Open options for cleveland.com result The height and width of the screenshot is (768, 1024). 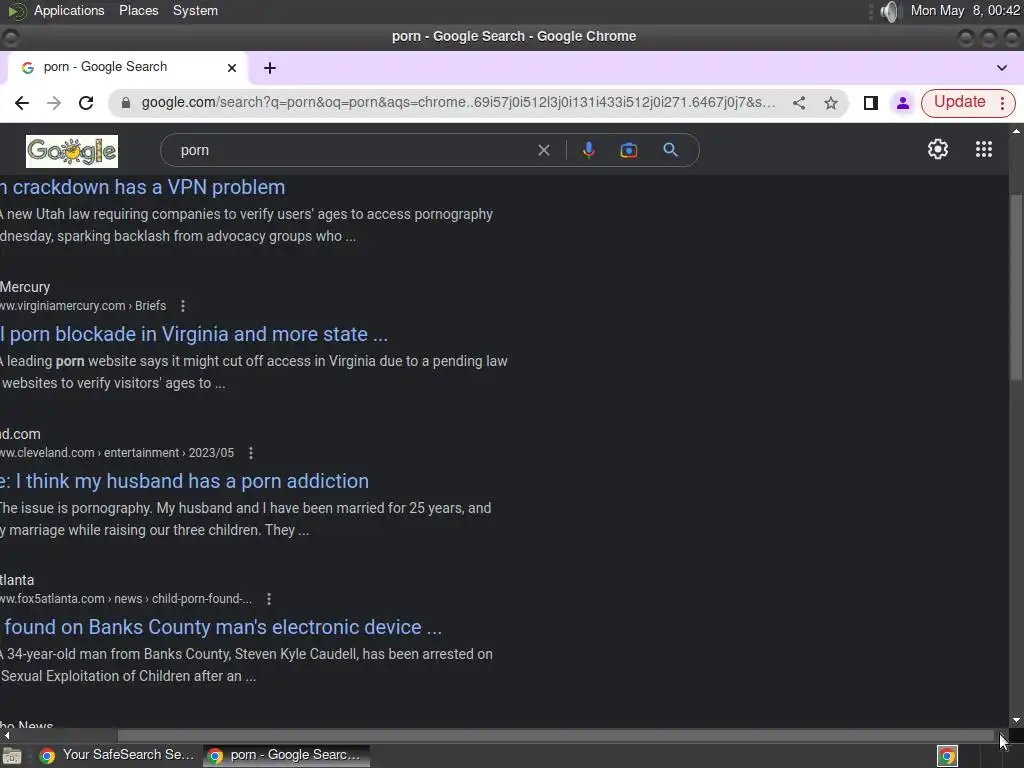[x=251, y=453]
